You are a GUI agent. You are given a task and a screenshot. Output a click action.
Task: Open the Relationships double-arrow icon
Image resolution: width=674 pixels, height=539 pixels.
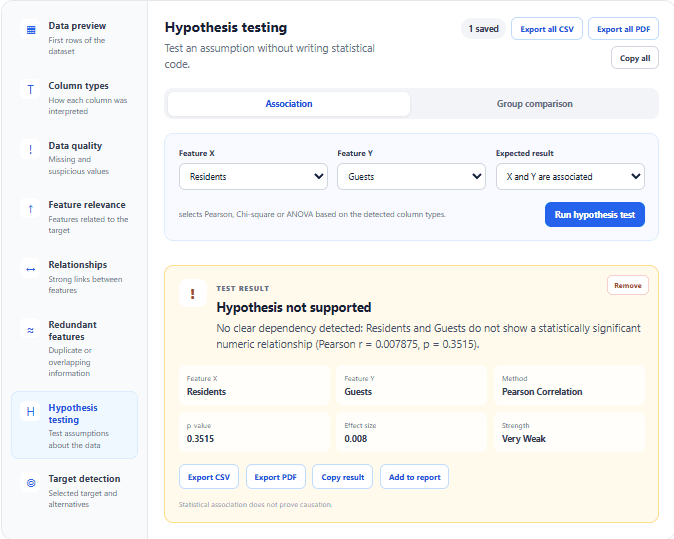point(31,269)
